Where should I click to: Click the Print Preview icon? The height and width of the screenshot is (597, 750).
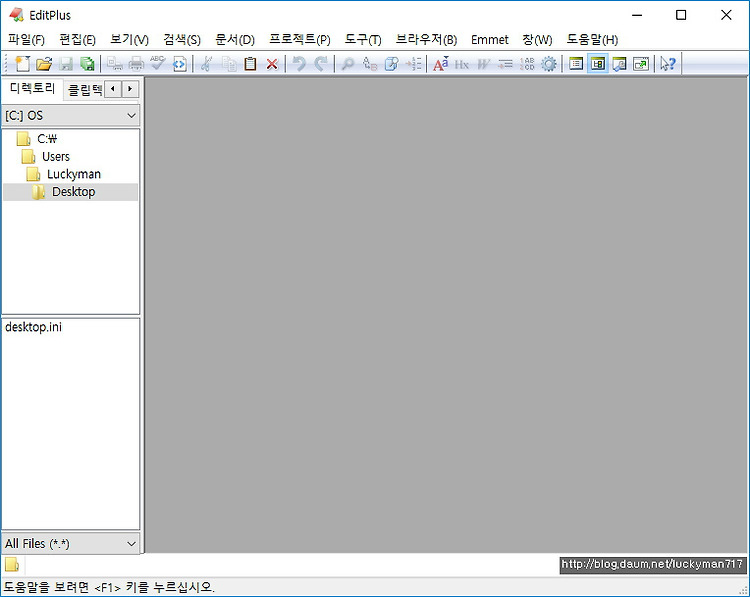click(114, 64)
